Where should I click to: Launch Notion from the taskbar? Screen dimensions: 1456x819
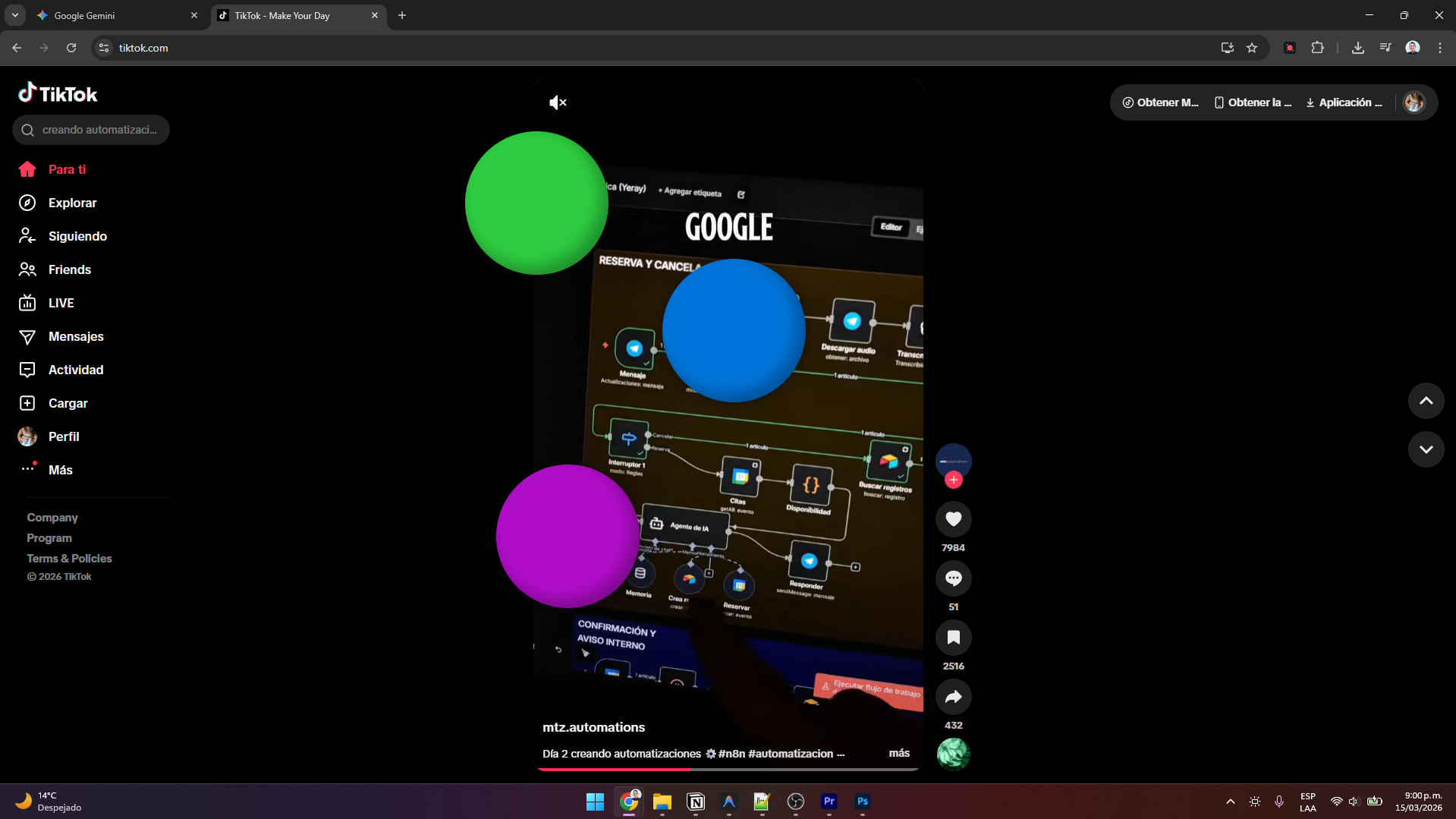696,802
